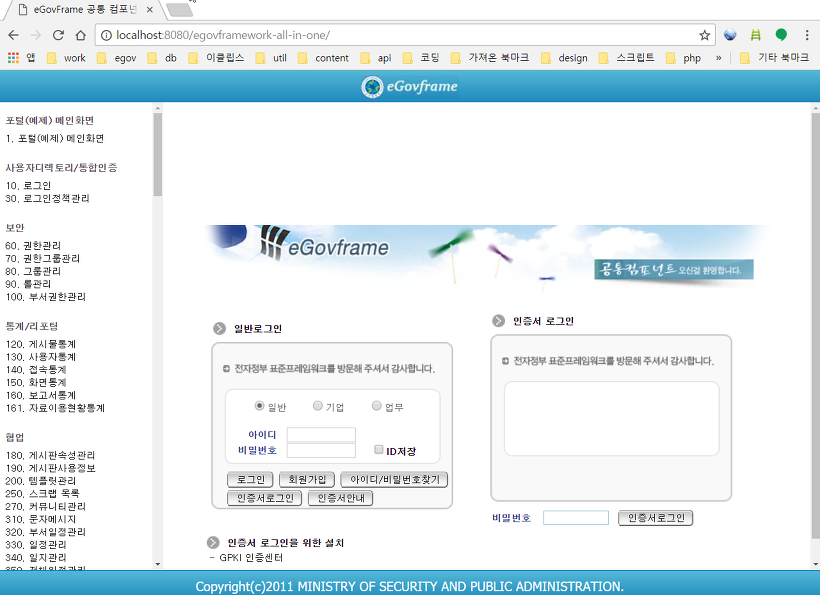820x595 pixels.
Task: Open the php bookmark folder
Action: 684,58
